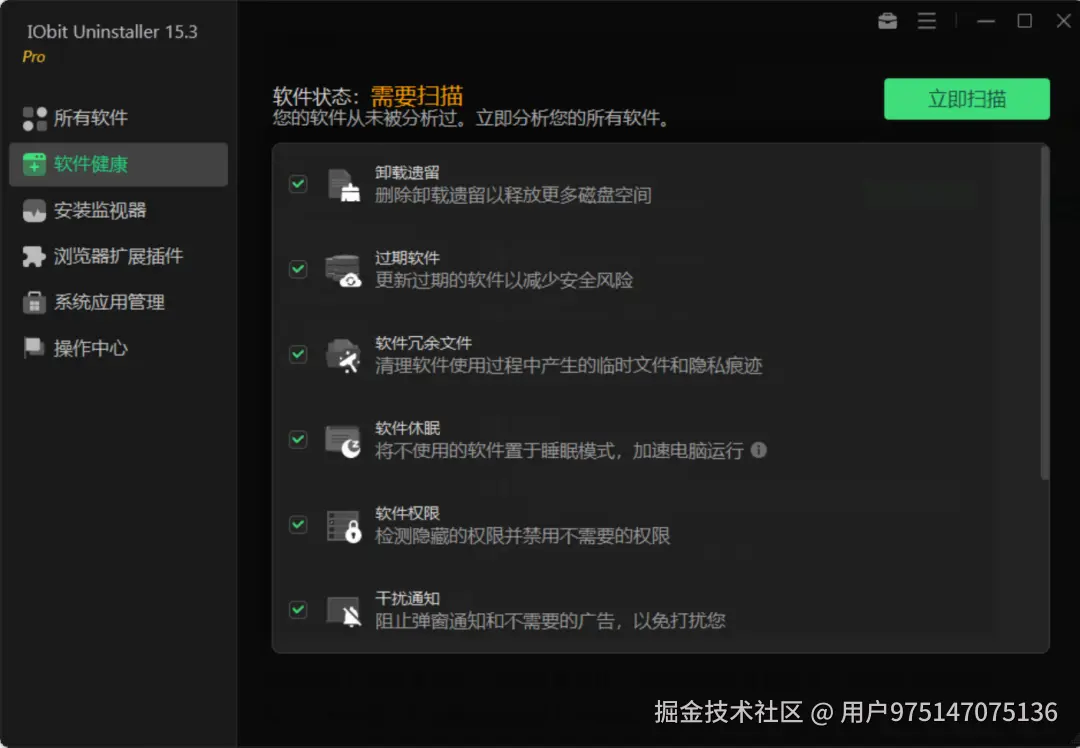This screenshot has height=748, width=1080.
Task: Minimize the IObit Uninstaller window
Action: coord(986,21)
